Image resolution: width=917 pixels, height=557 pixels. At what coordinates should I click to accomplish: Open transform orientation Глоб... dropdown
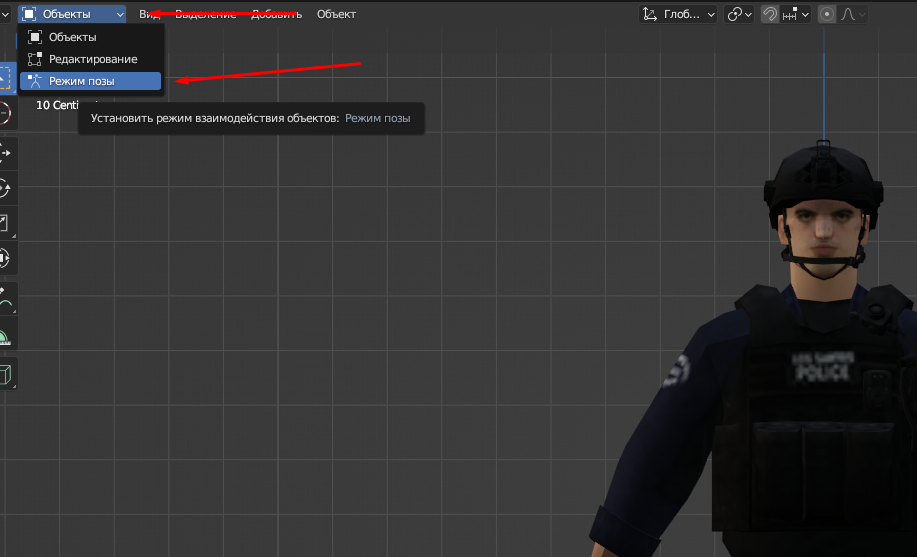tap(679, 14)
